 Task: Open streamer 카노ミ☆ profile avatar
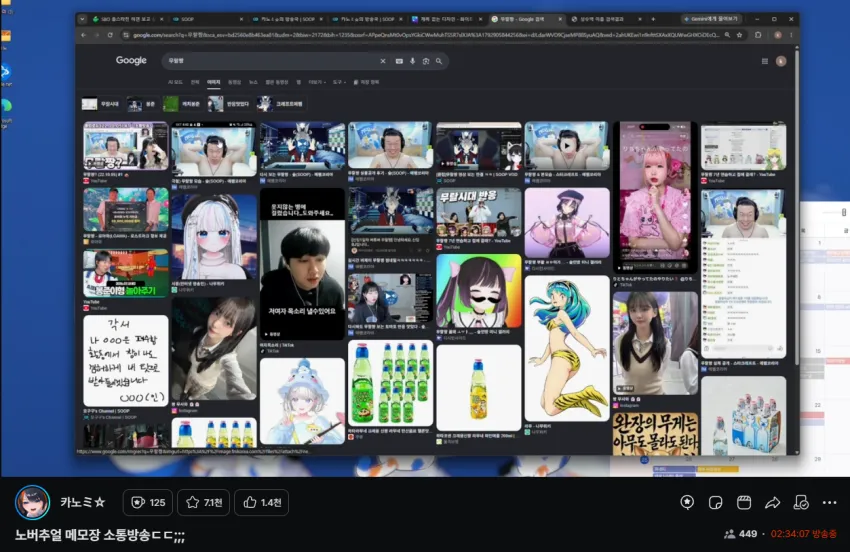pos(33,502)
